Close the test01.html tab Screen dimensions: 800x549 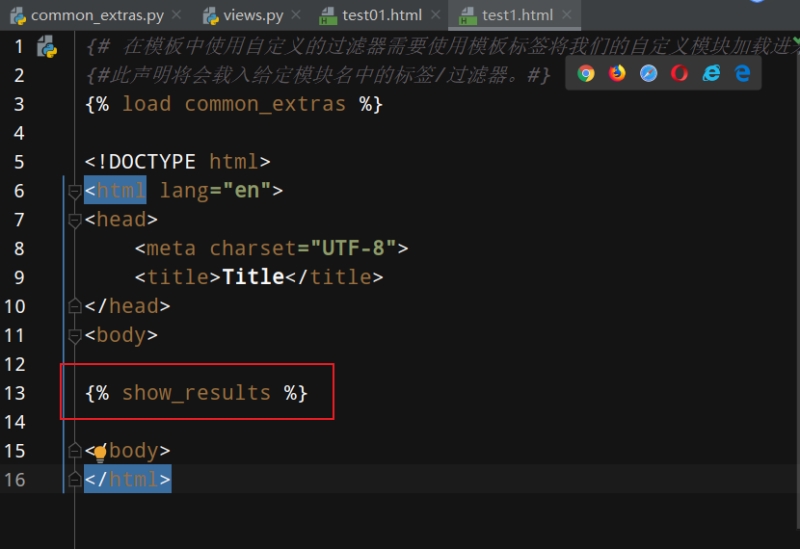[x=435, y=15]
